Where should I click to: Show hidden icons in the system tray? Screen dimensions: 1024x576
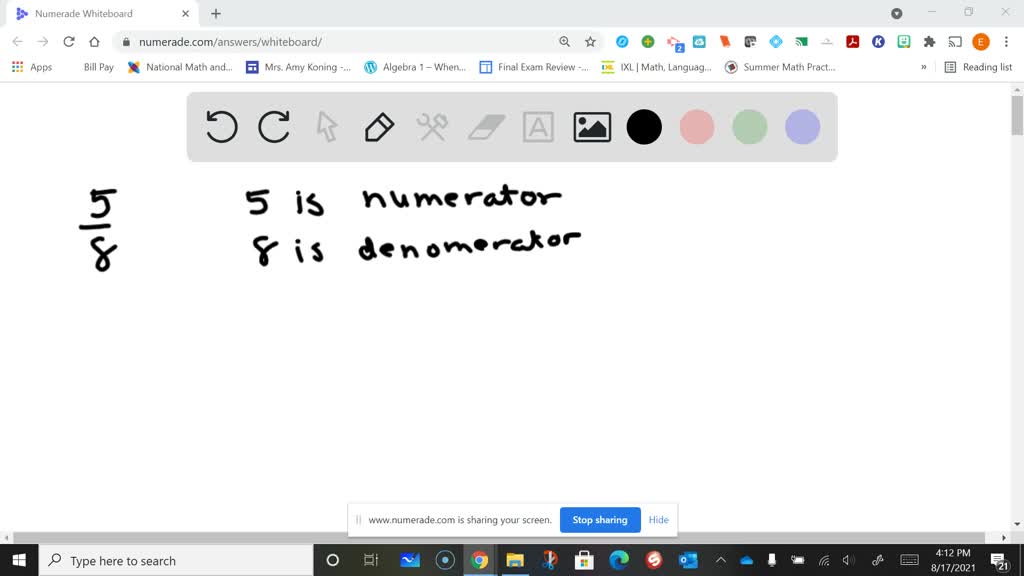pos(719,561)
